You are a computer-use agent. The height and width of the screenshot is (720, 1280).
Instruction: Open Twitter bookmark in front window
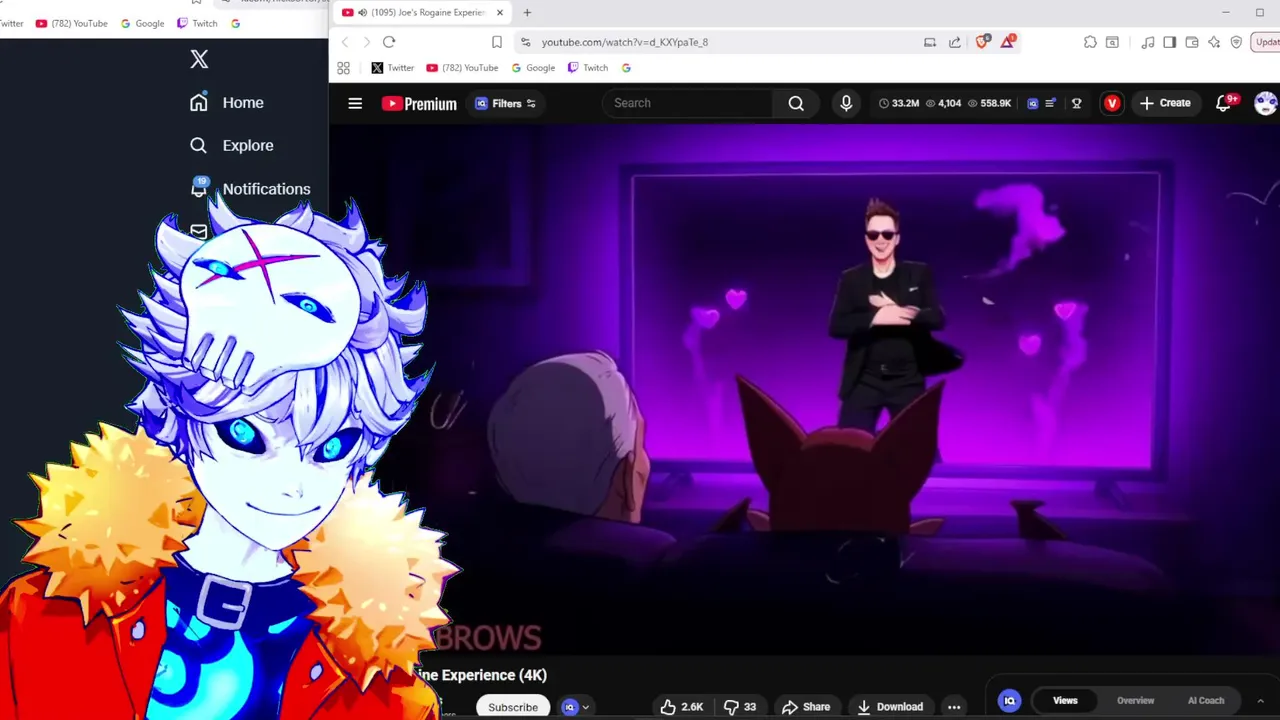[x=392, y=68]
